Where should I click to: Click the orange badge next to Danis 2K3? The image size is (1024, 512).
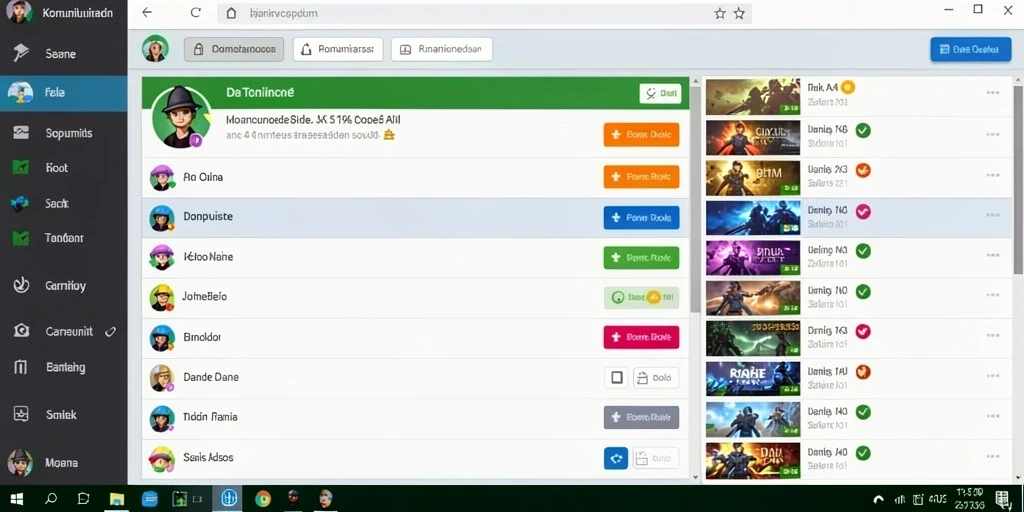[x=863, y=170]
